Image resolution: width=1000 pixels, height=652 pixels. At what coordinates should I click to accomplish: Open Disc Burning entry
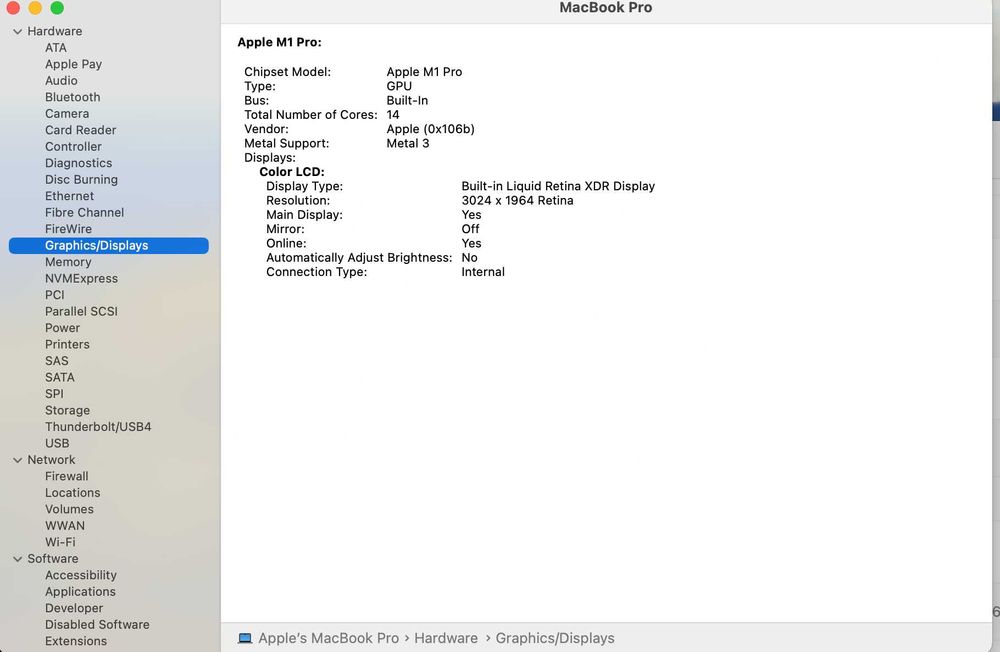point(81,180)
